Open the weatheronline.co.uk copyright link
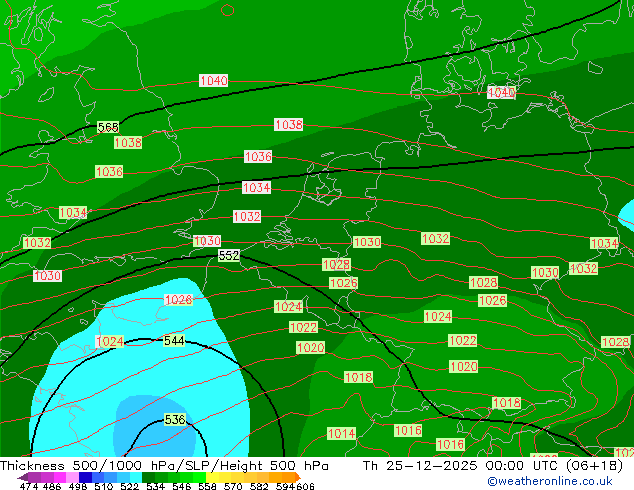Viewport: 634px width, 490px height. point(549,481)
